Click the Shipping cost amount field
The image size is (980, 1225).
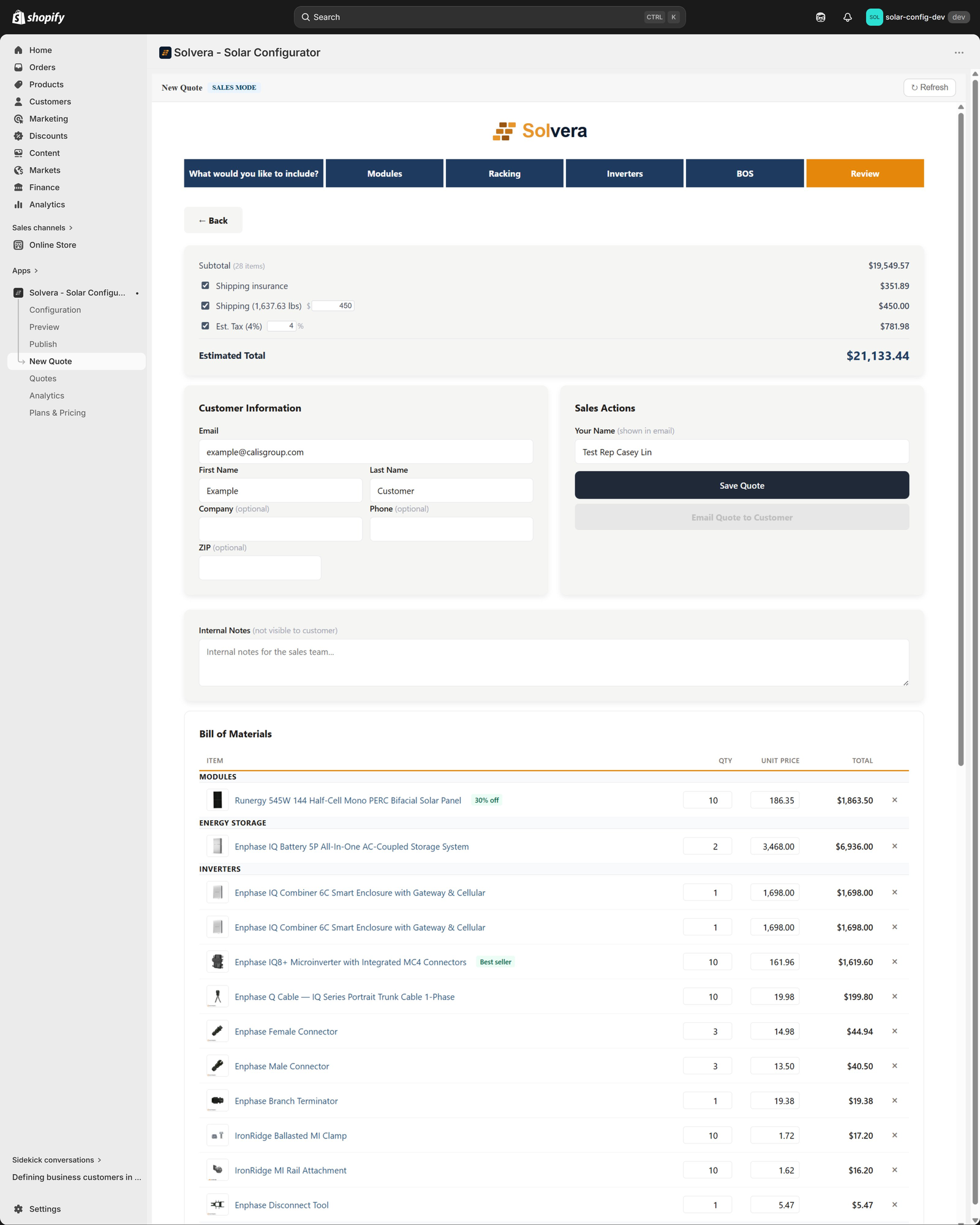pos(333,306)
